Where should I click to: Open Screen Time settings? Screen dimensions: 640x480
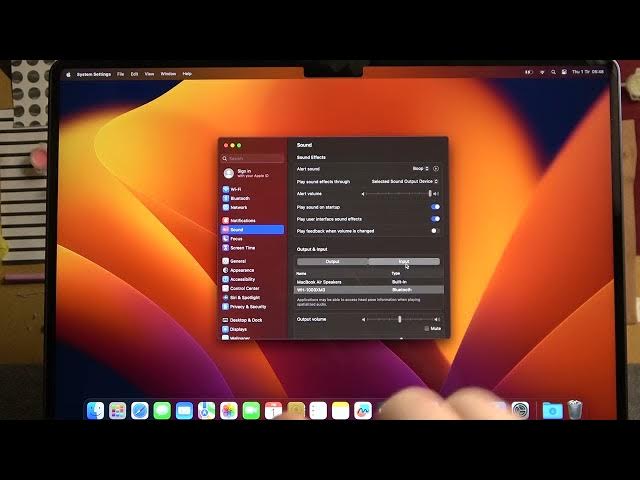pyautogui.click(x=239, y=248)
